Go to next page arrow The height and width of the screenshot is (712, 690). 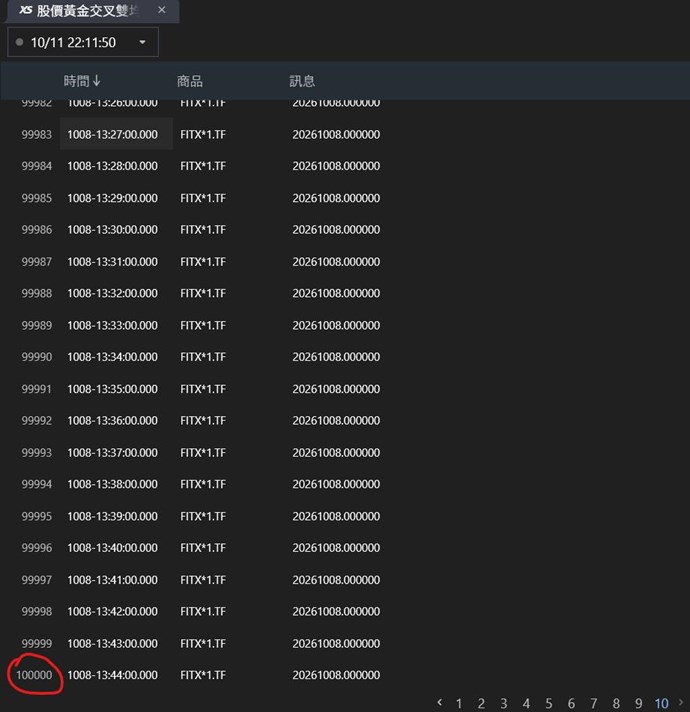point(681,702)
